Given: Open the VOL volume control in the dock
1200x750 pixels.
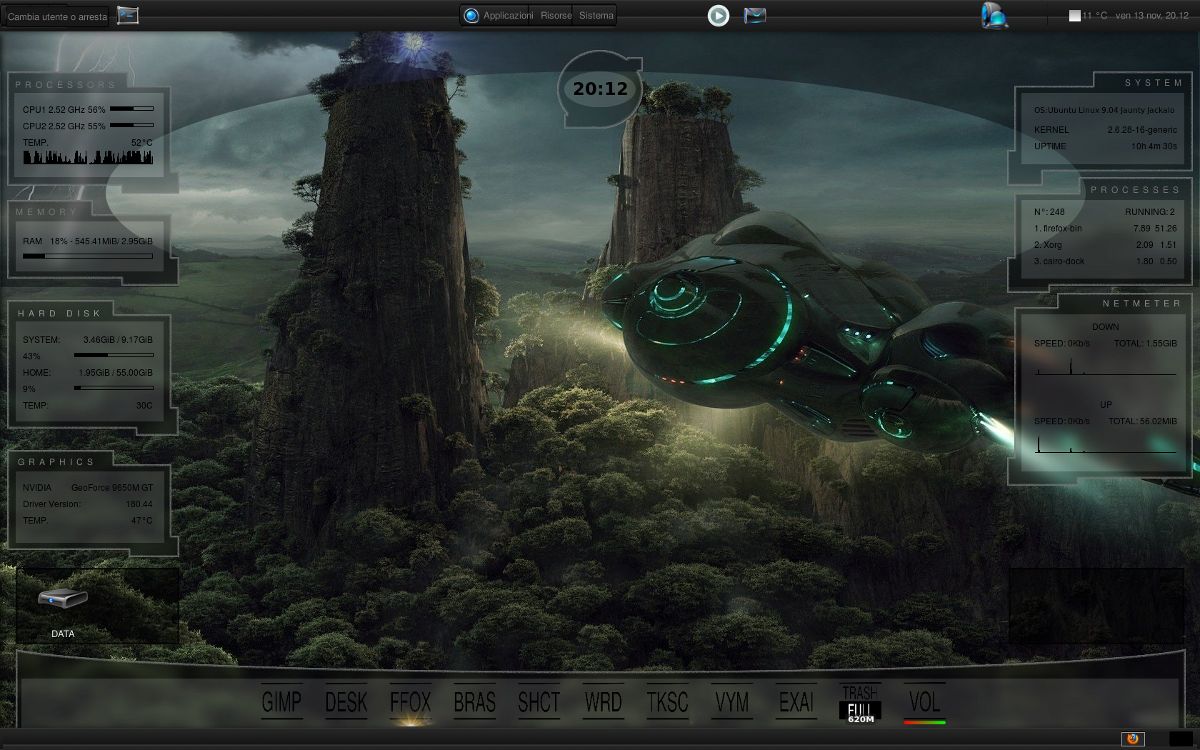Looking at the screenshot, I should (x=924, y=704).
